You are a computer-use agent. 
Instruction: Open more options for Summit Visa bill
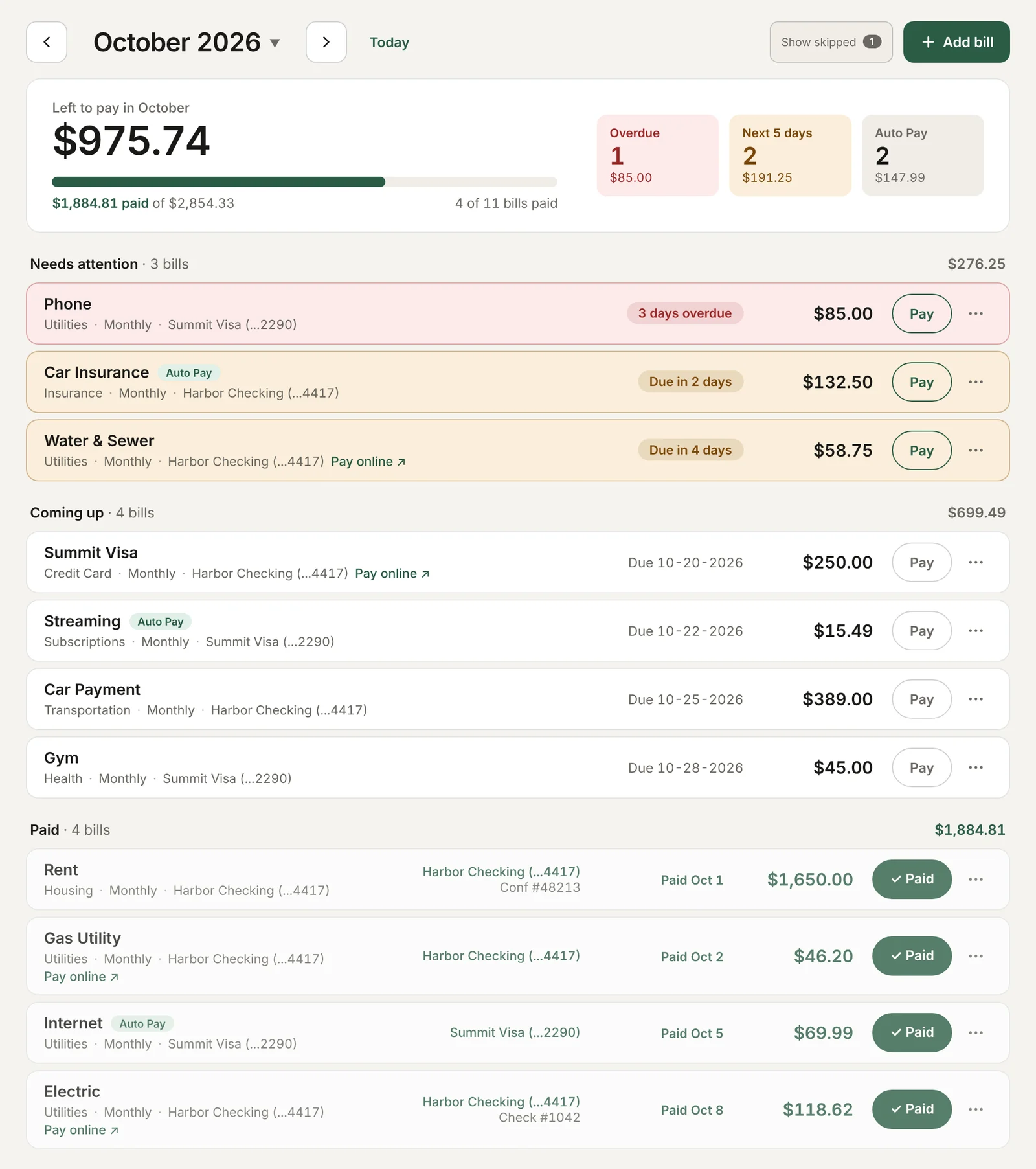point(976,562)
